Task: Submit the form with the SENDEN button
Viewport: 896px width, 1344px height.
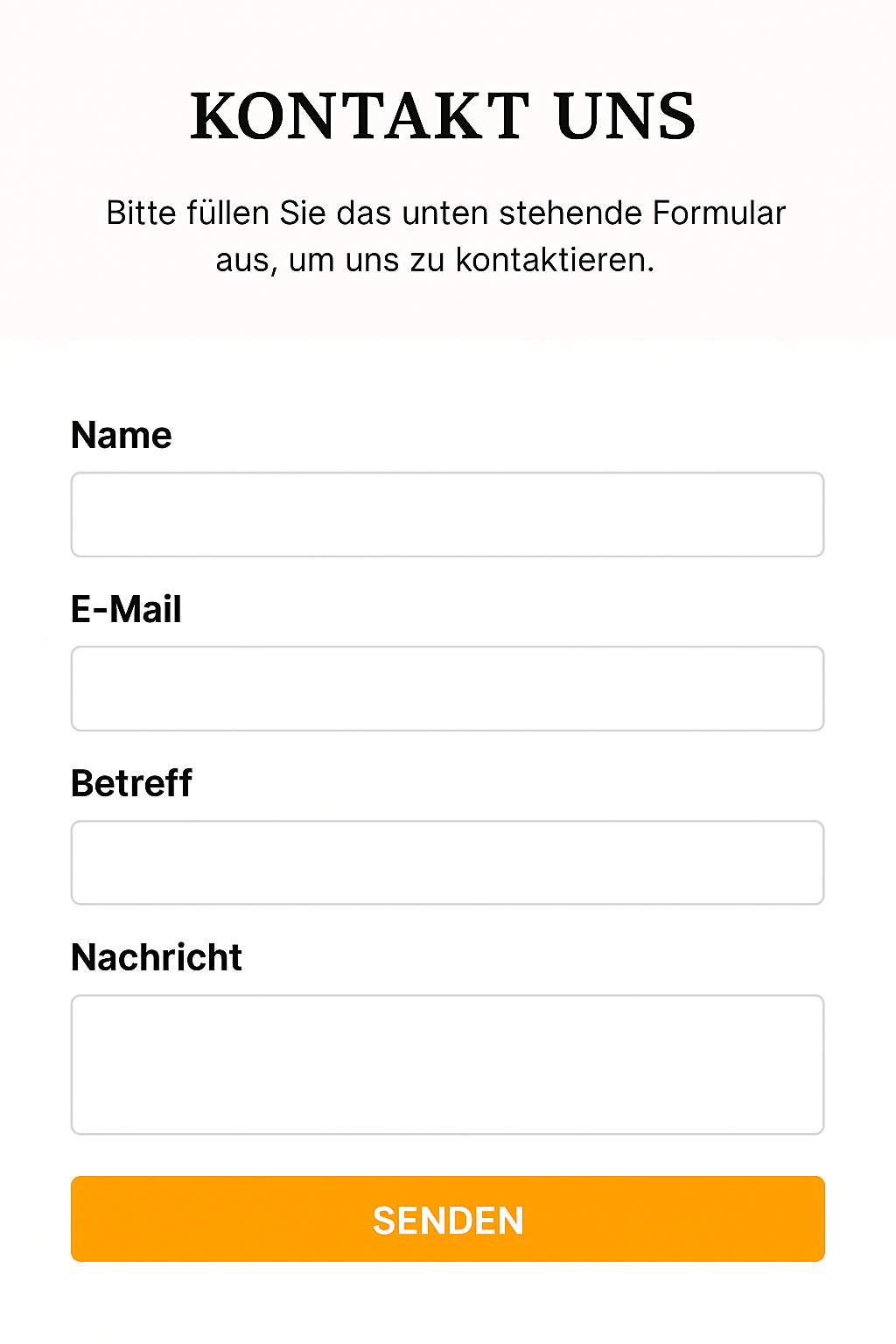Action: pos(447,1219)
